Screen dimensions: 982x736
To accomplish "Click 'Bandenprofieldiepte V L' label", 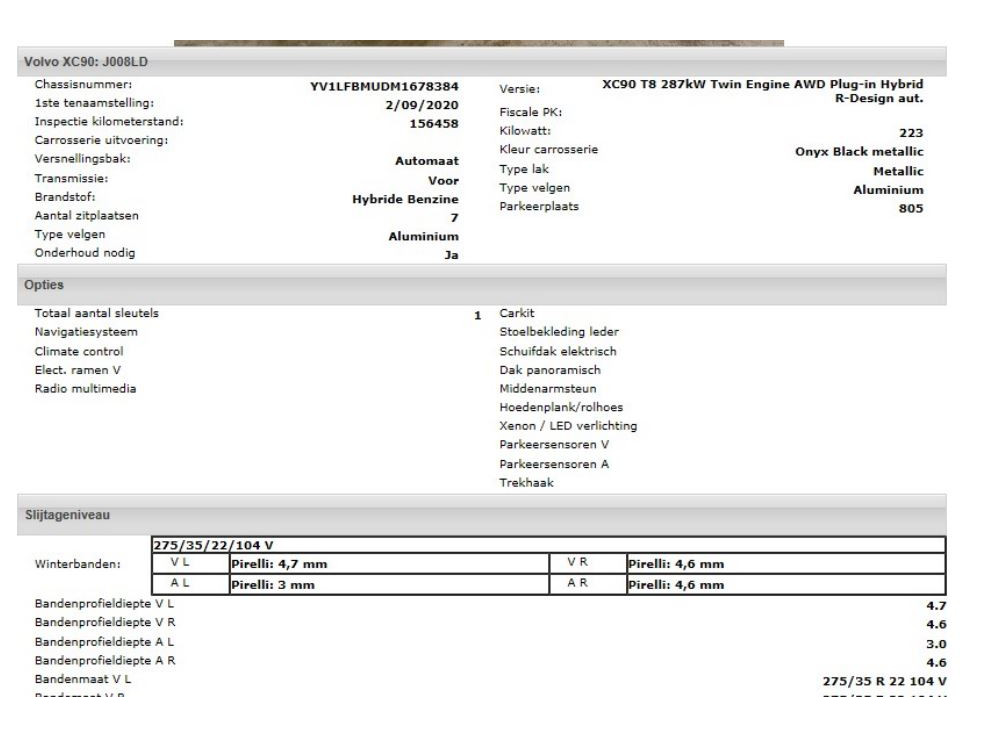I will click(x=104, y=604).
